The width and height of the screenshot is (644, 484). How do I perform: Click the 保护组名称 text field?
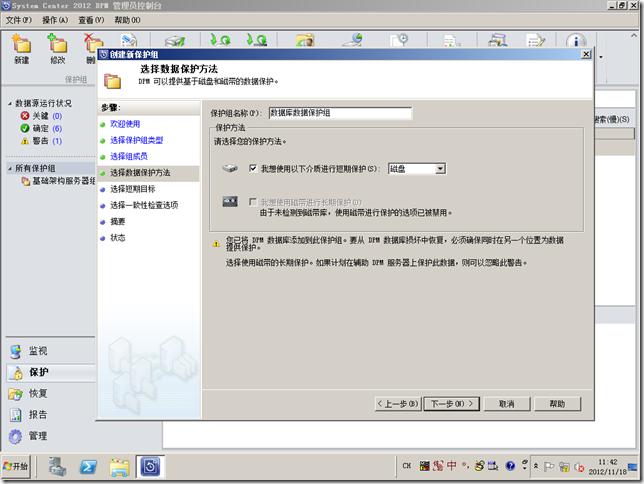point(340,113)
